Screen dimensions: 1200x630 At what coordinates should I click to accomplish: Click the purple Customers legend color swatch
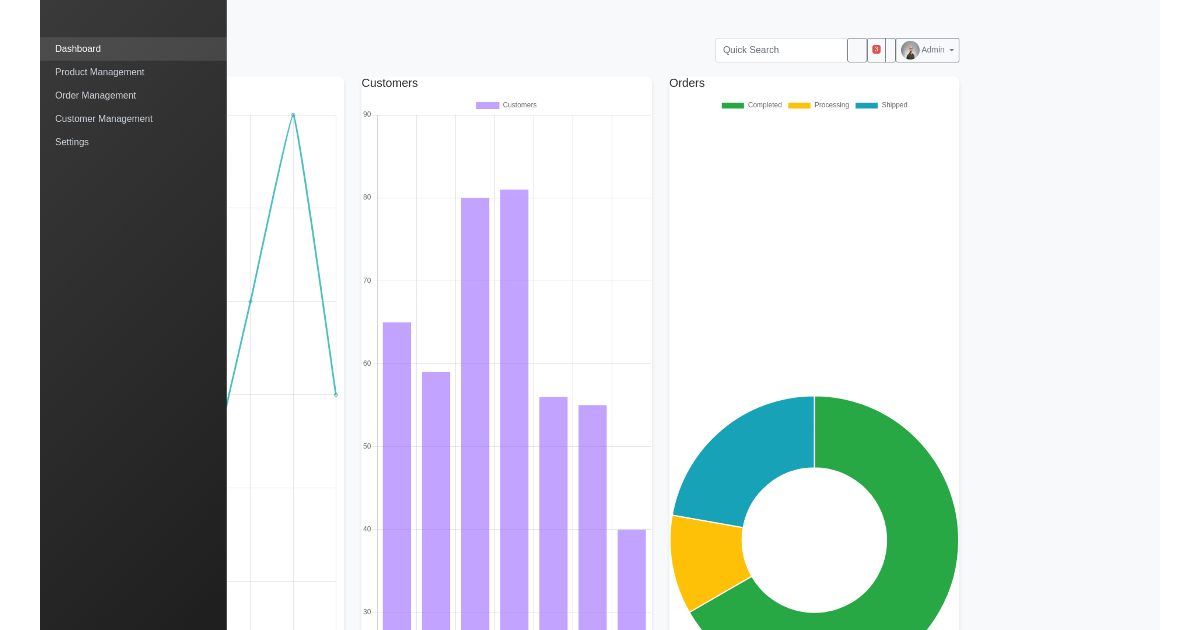click(x=486, y=104)
